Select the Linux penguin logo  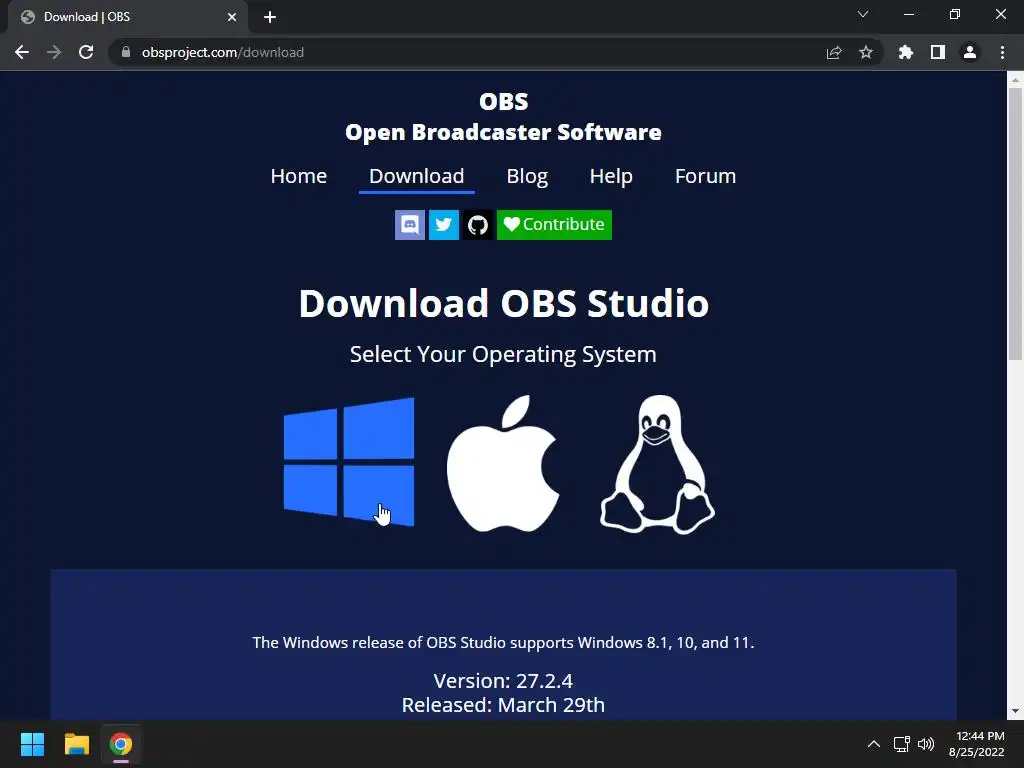[657, 464]
